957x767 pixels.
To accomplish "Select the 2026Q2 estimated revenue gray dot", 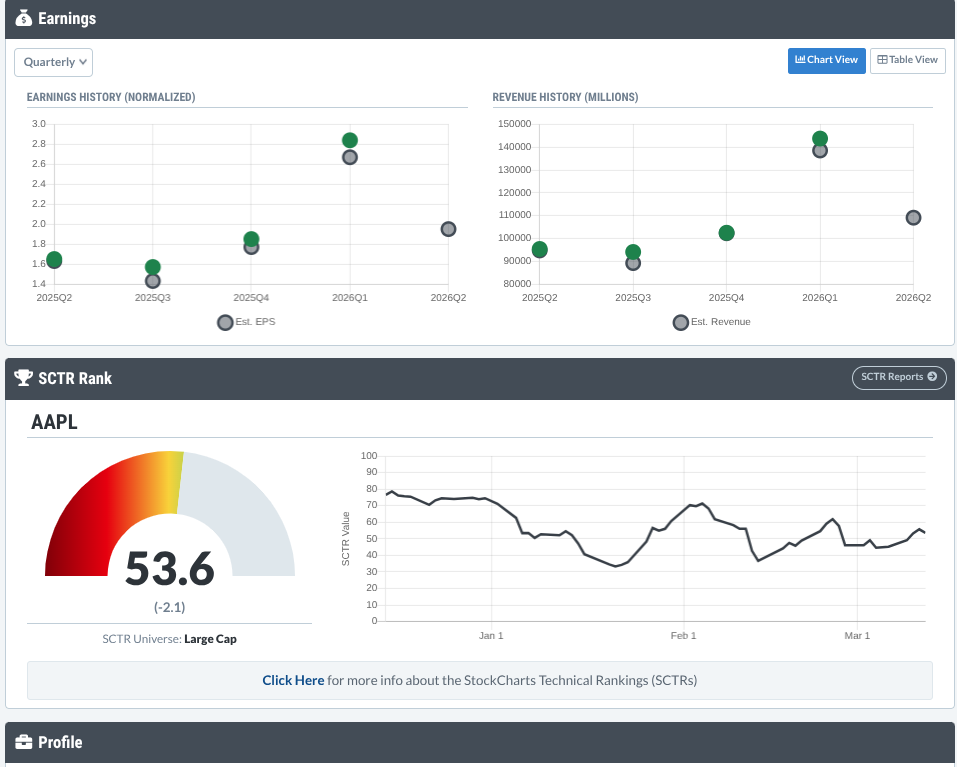I will click(914, 218).
